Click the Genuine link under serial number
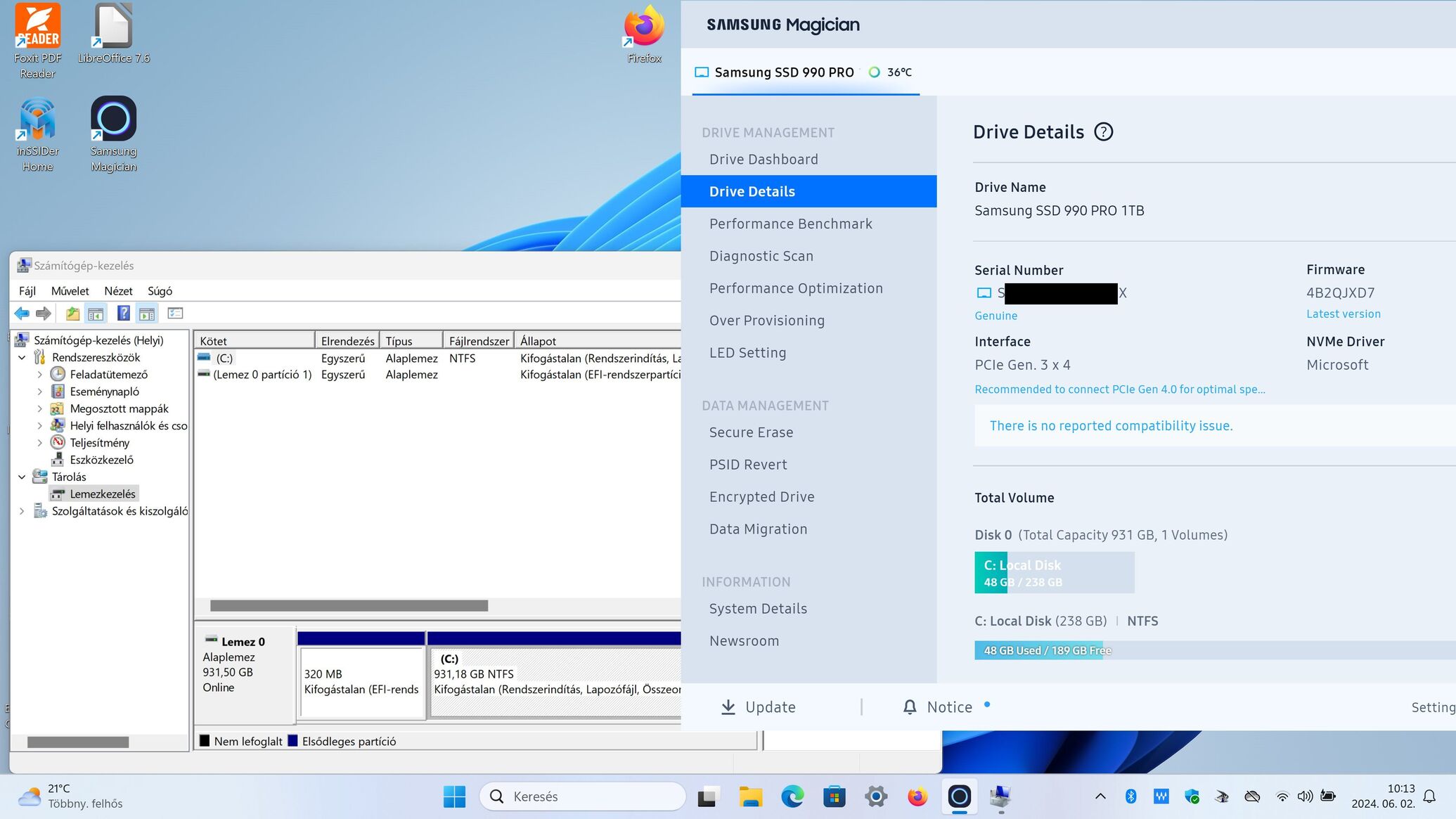 coord(996,316)
